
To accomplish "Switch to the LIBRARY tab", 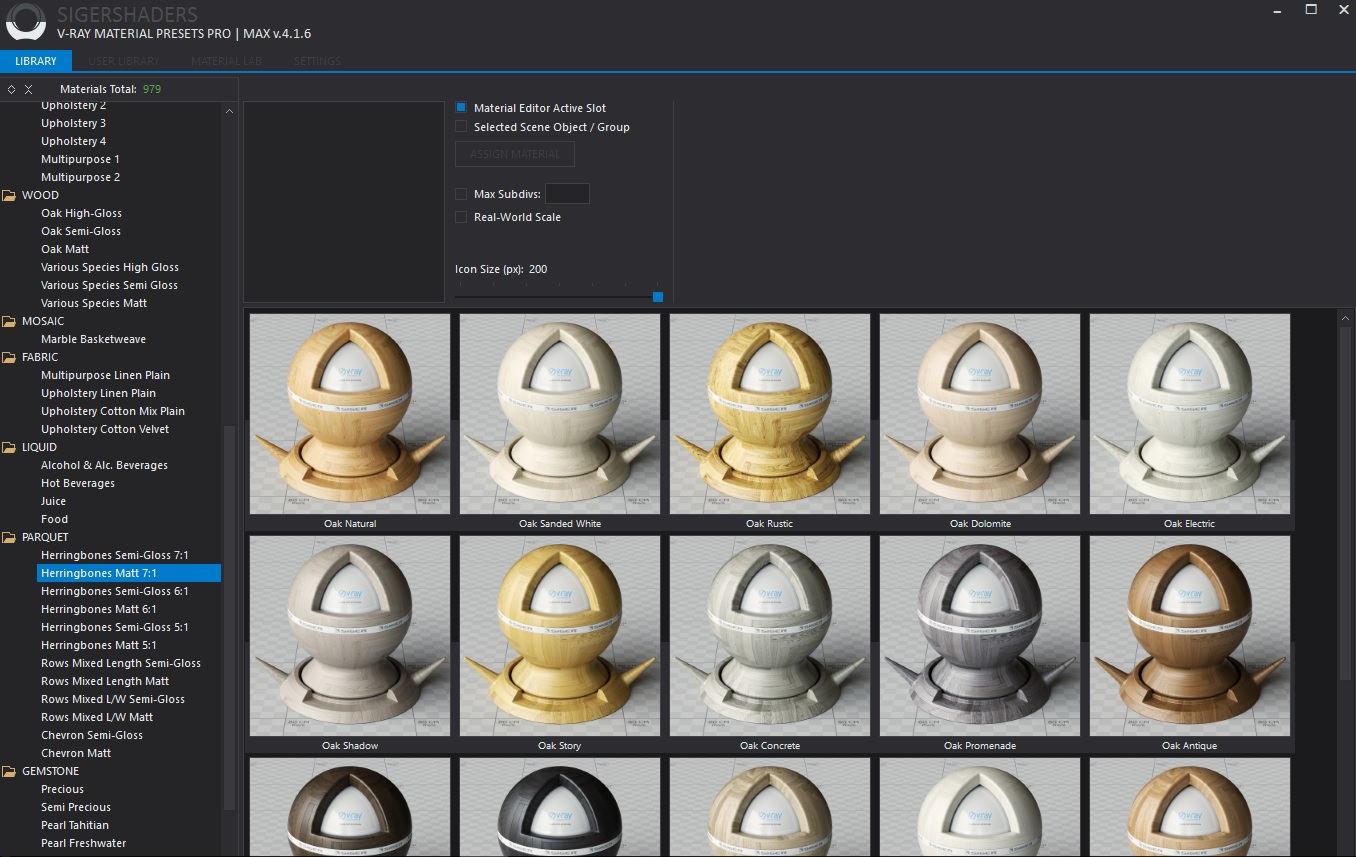I will [36, 61].
